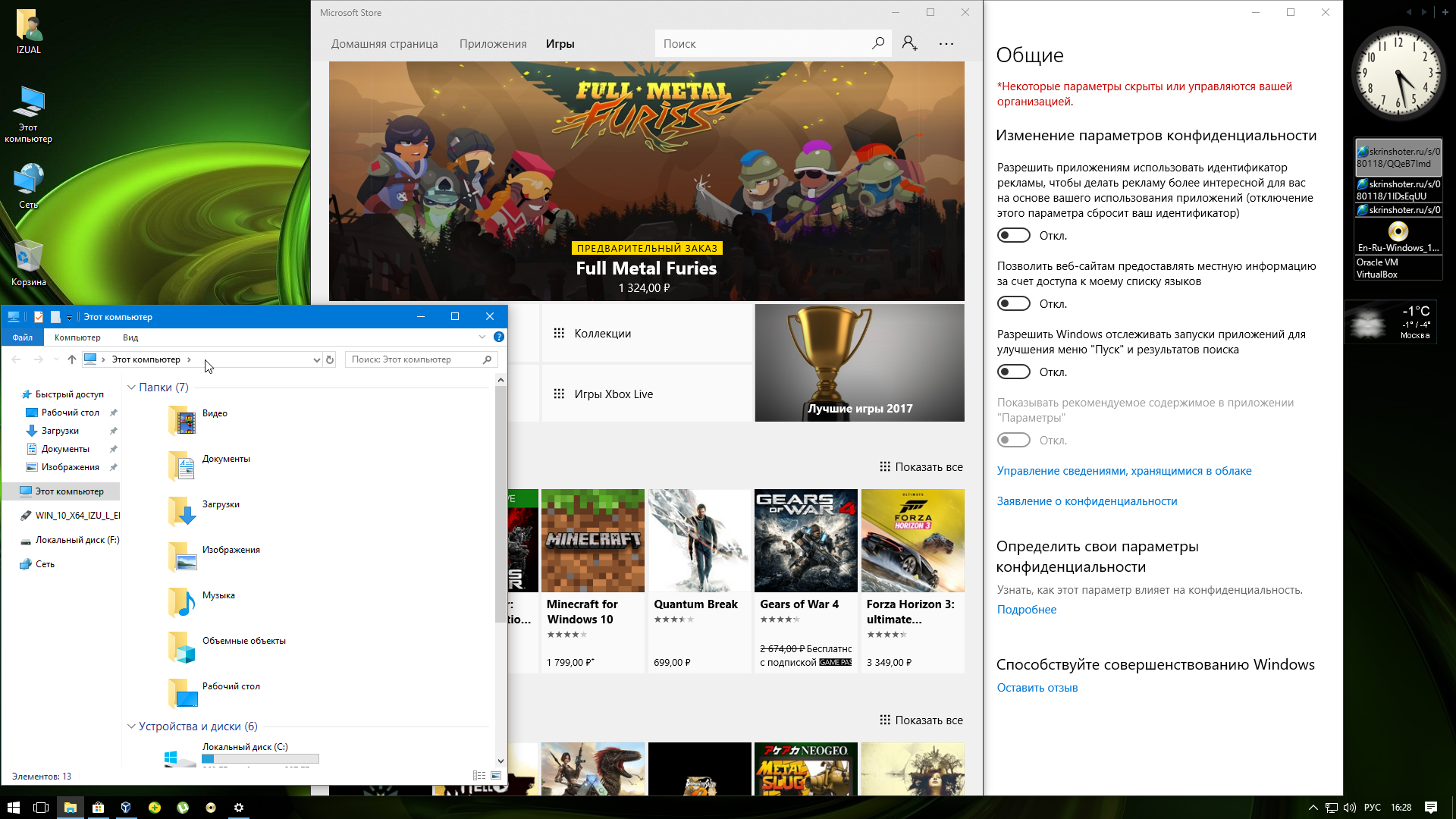Open the Вид ribbon tab
Screen dimensions: 1456x819
pos(130,337)
